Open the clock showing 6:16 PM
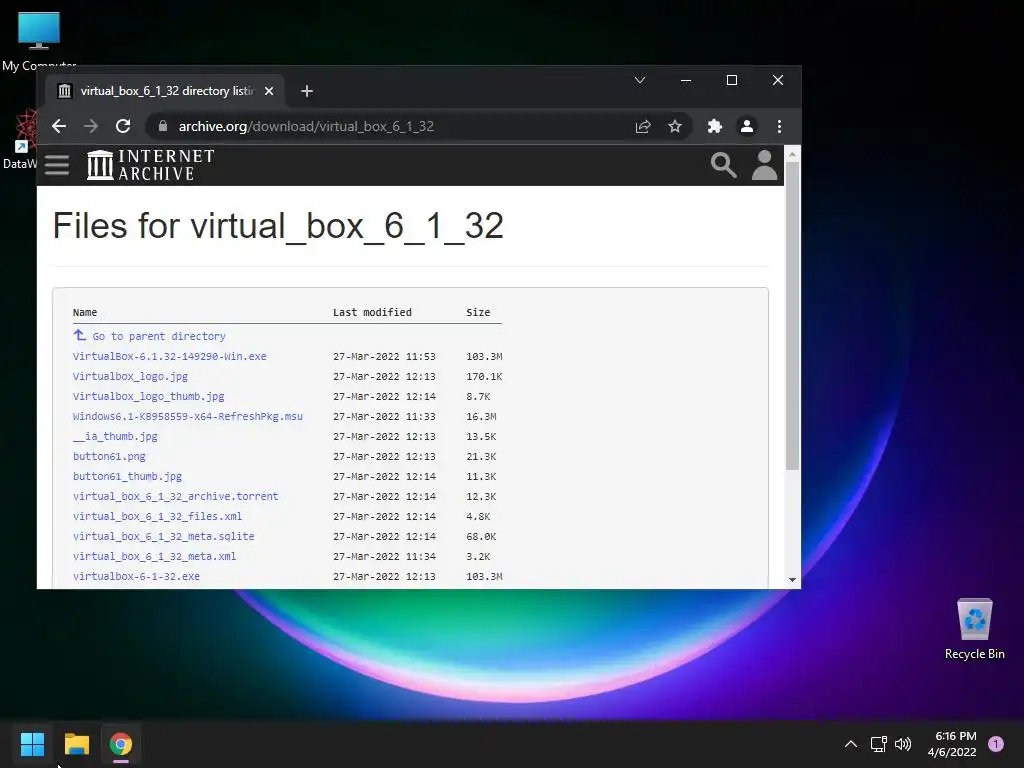1024x768 pixels. pos(952,744)
